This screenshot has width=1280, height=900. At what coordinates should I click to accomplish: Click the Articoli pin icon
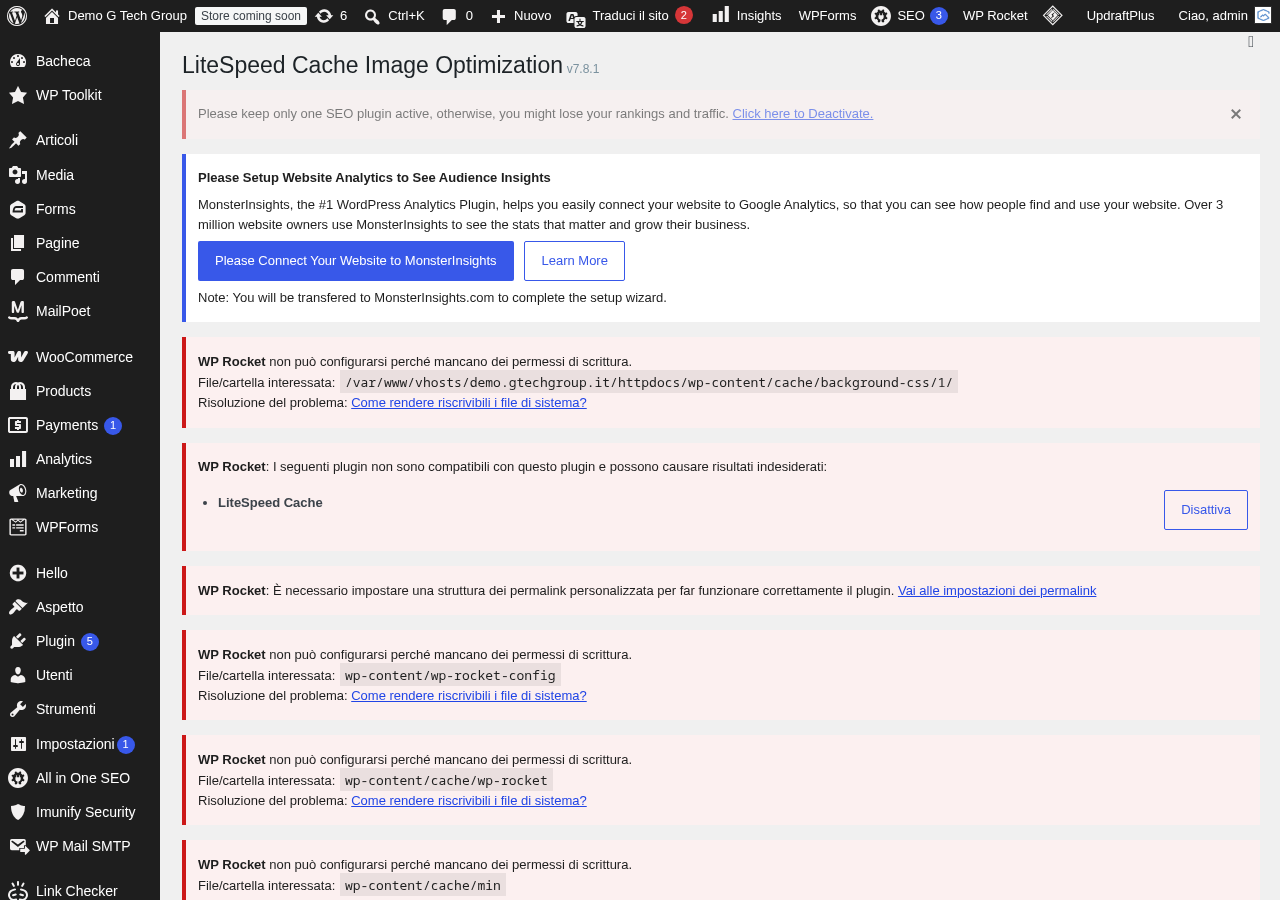(x=18, y=140)
